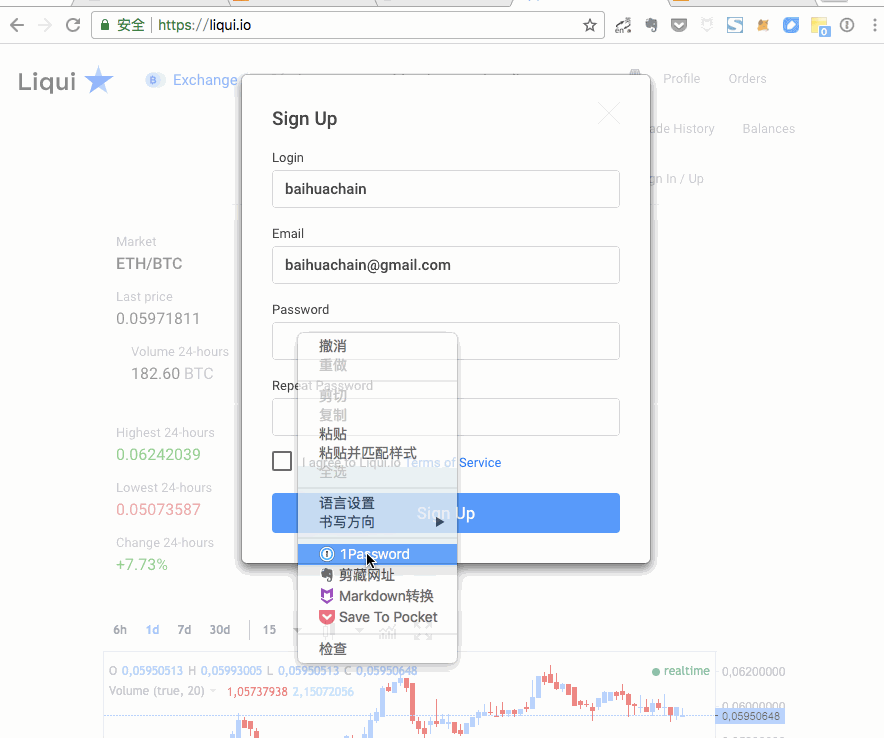Expand the 书写方向 submenu
This screenshot has width=884, height=738.
click(x=377, y=522)
